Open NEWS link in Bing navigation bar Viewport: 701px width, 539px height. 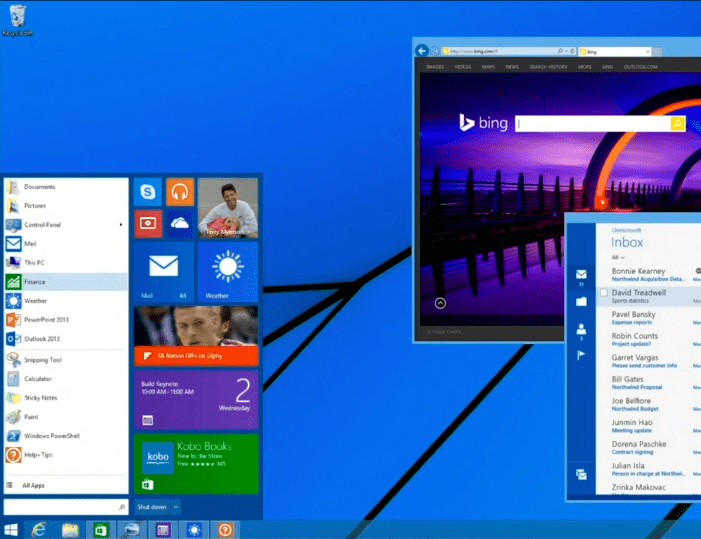pyautogui.click(x=512, y=67)
